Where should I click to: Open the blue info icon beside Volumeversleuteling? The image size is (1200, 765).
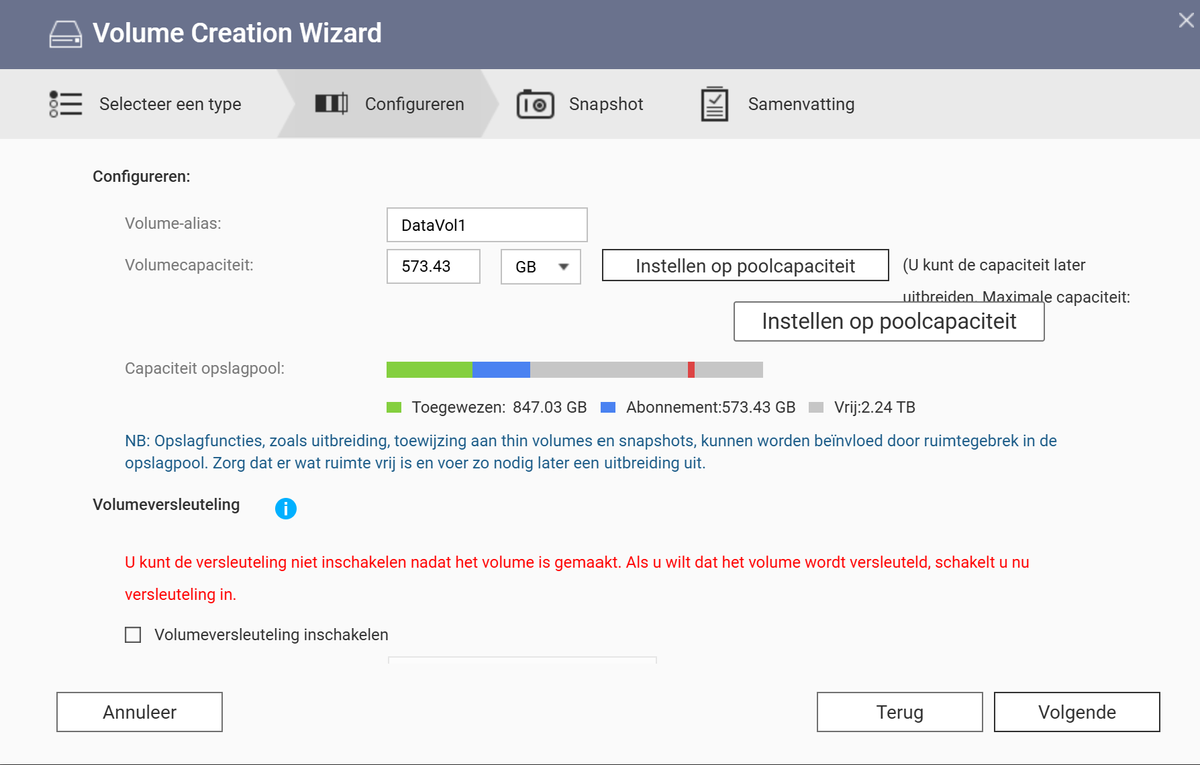(x=286, y=509)
